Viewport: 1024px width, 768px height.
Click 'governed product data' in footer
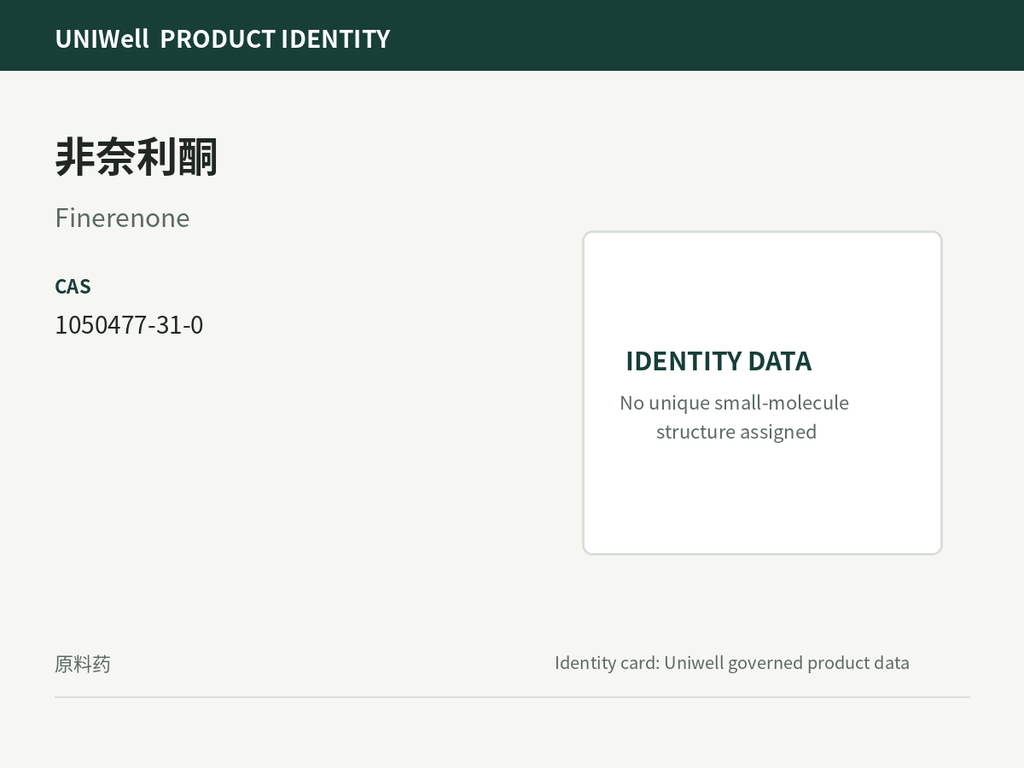coord(818,664)
